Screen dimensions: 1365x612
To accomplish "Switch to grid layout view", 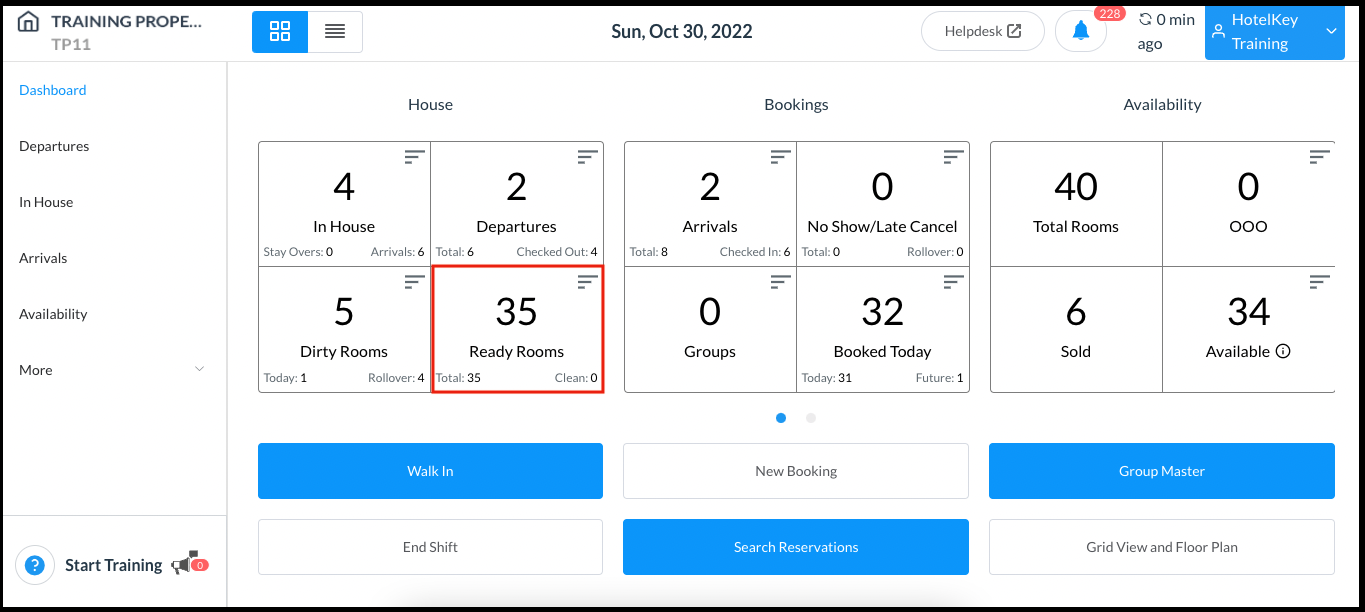I will tap(279, 31).
